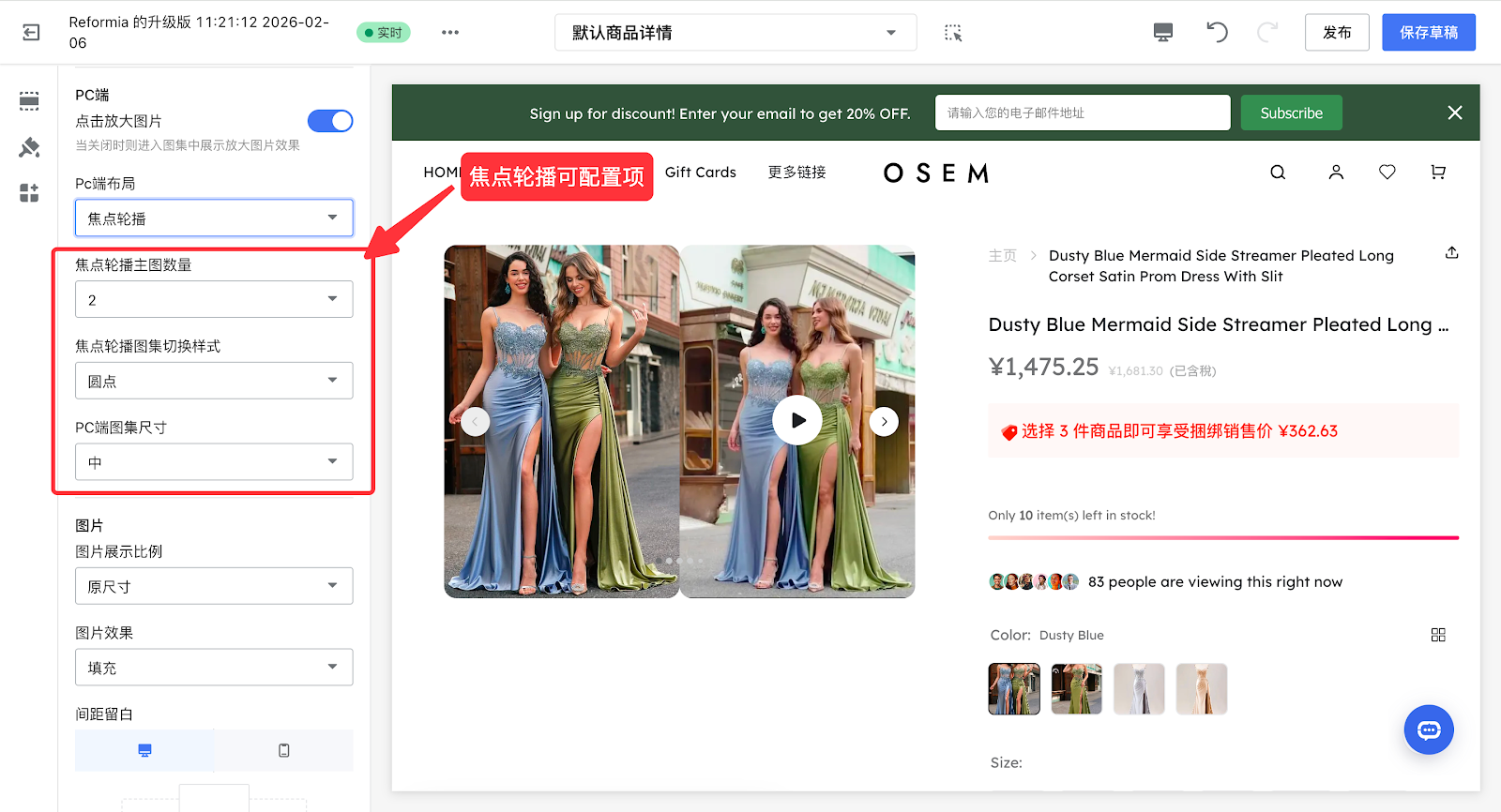Click the element inspector selection icon
This screenshot has height=812, width=1501.
coord(953,33)
